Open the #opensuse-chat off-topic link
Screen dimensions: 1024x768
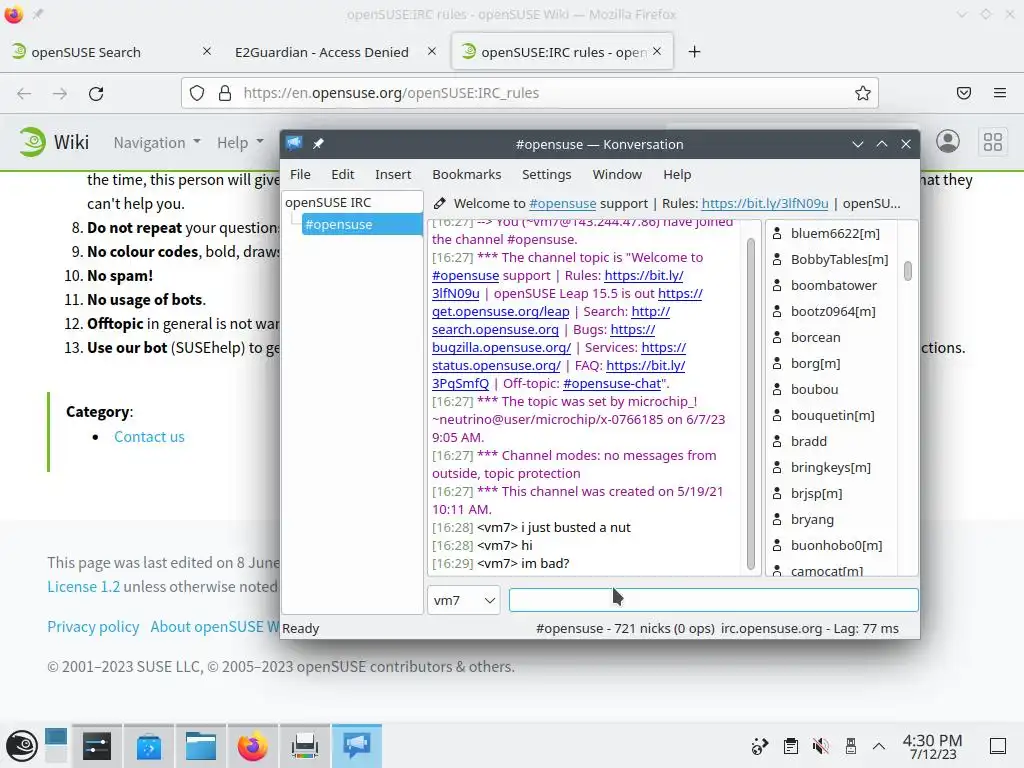tap(612, 383)
